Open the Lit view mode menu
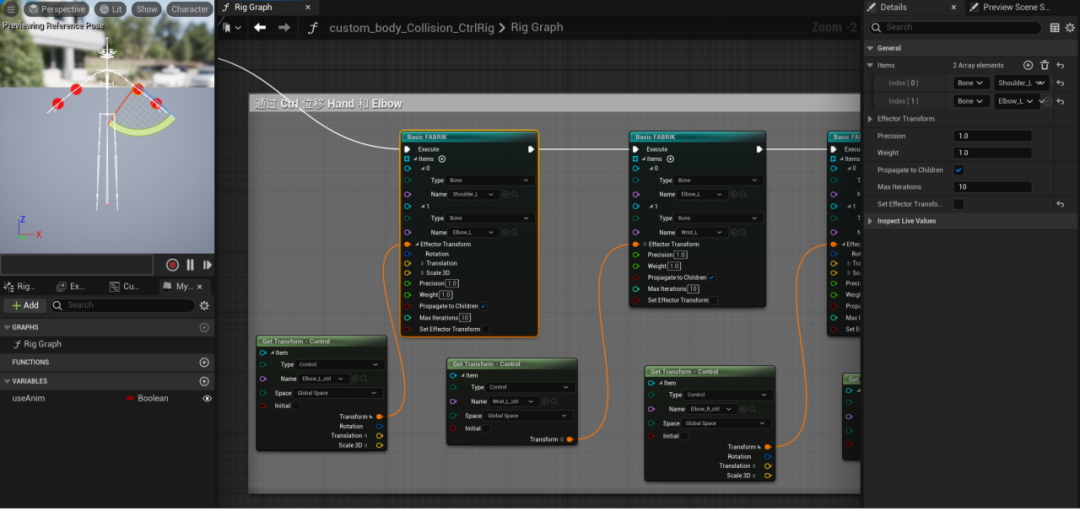This screenshot has width=1080, height=511. click(111, 9)
